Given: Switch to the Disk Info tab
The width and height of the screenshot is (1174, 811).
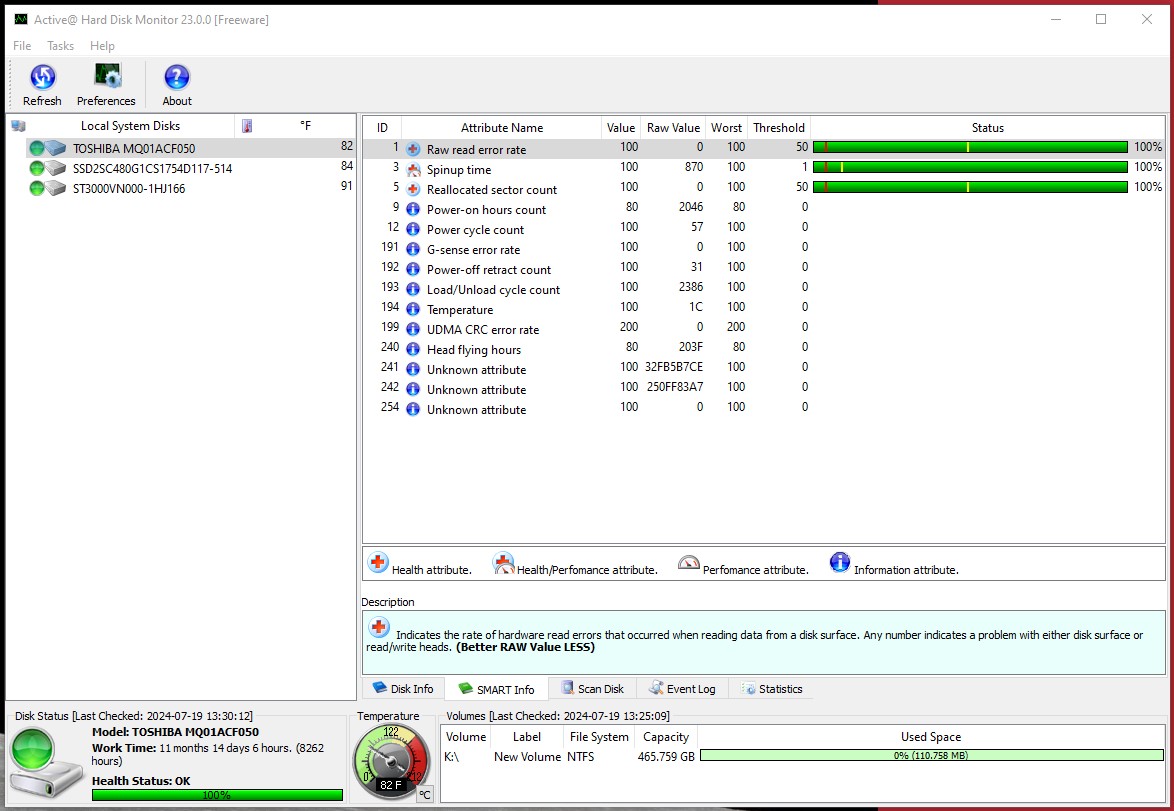Looking at the screenshot, I should (x=403, y=688).
